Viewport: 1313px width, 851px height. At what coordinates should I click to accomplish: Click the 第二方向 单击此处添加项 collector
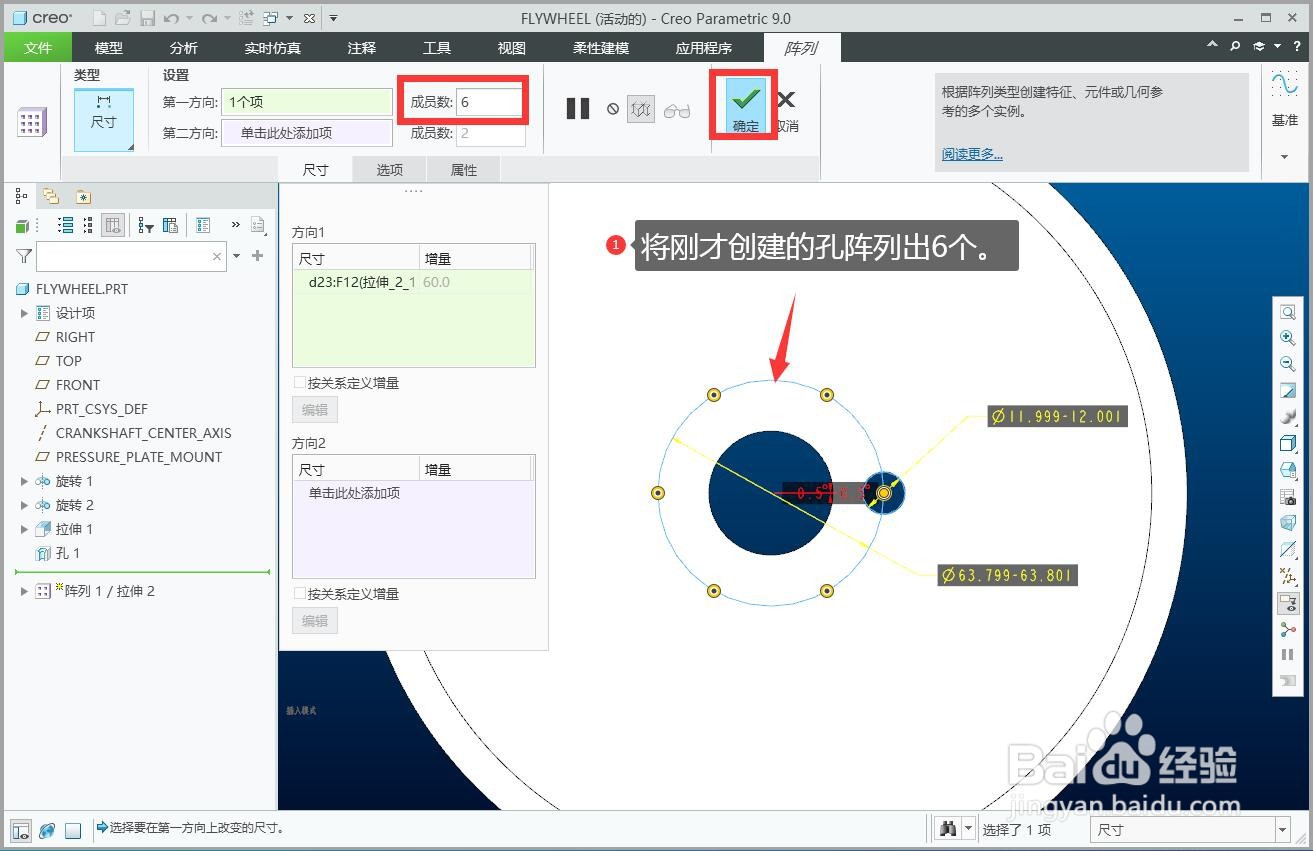coord(306,133)
